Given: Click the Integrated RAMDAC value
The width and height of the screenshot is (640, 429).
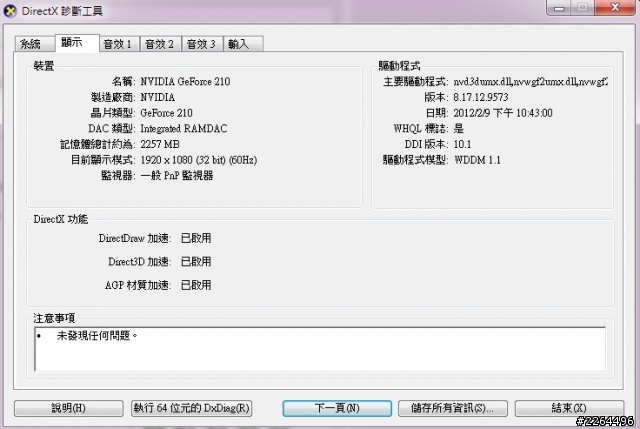Looking at the screenshot, I should tap(184, 129).
